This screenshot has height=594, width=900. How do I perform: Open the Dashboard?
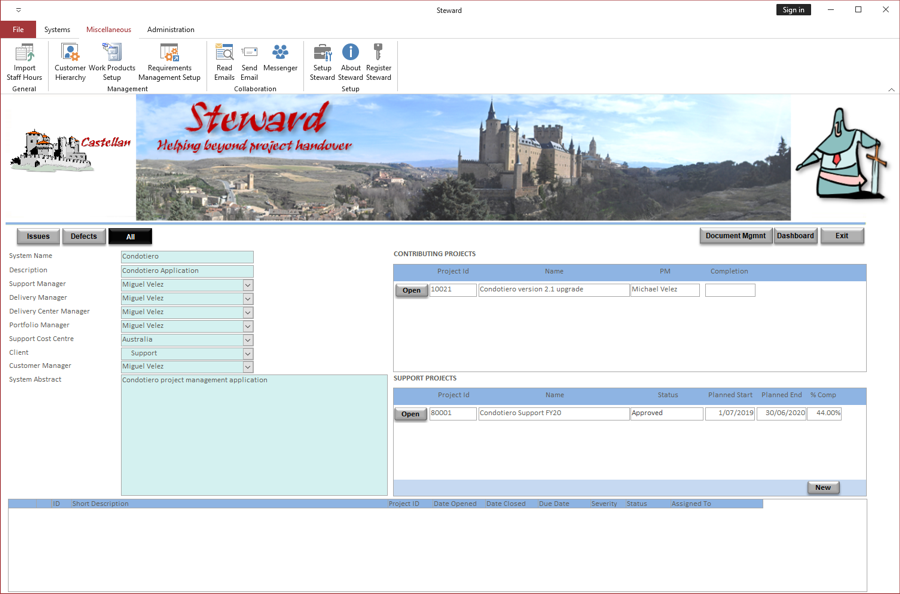click(796, 236)
